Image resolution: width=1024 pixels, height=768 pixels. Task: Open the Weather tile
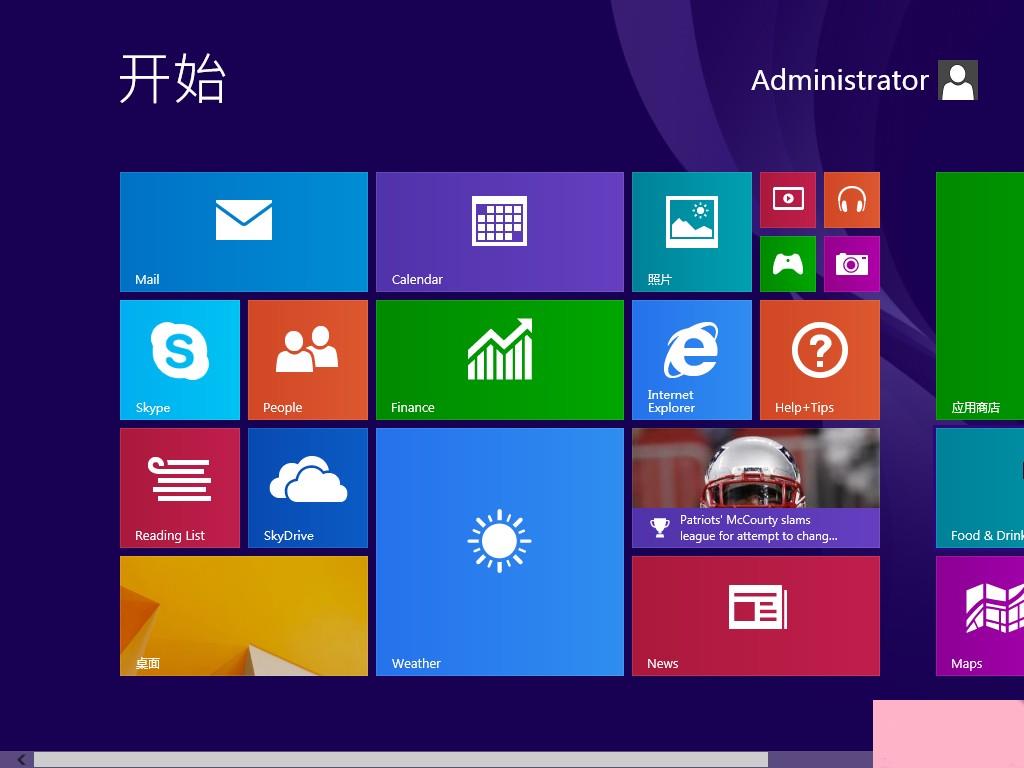[x=500, y=552]
